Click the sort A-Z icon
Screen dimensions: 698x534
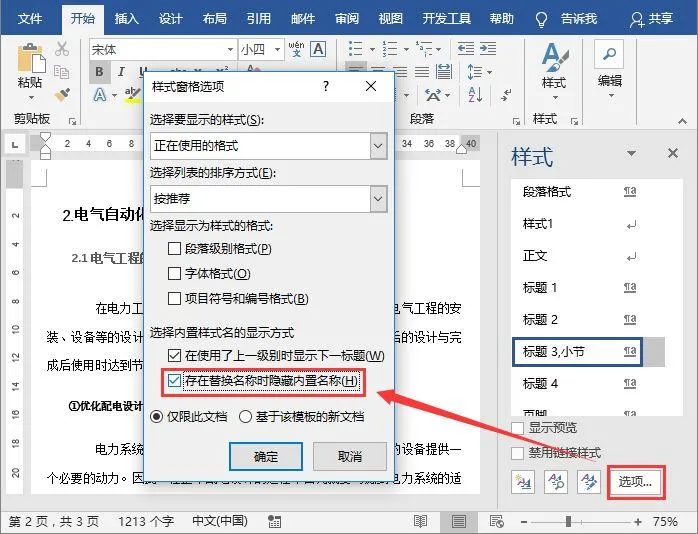point(475,95)
